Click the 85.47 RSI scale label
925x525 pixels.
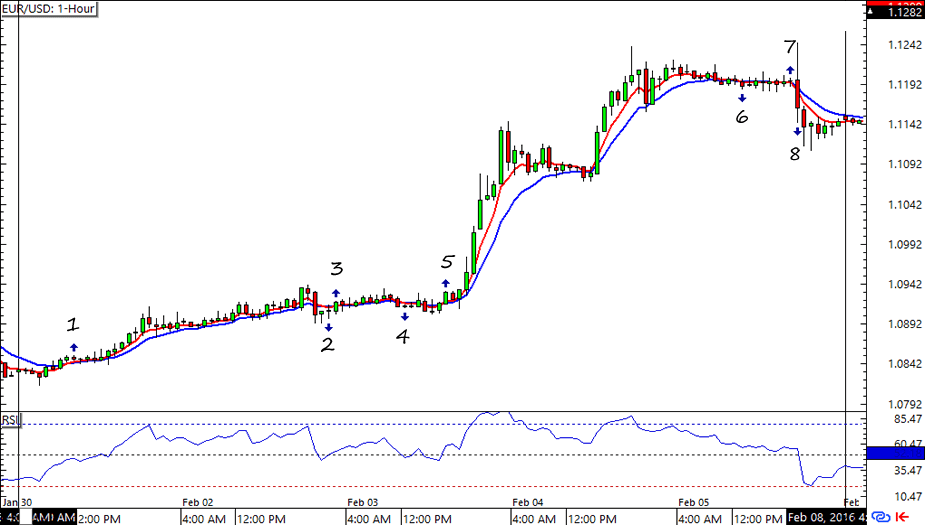click(908, 419)
